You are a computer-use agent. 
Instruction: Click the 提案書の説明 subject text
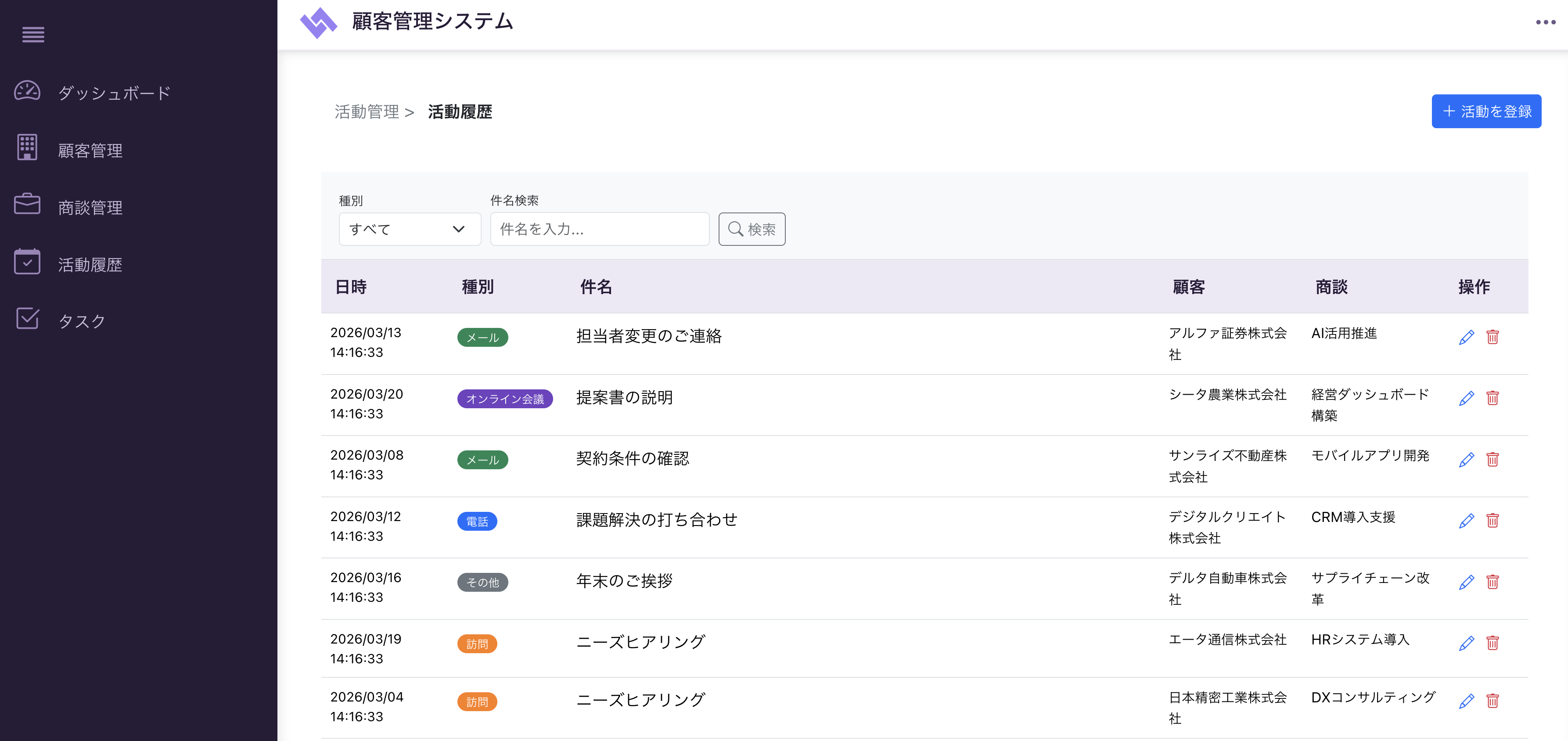tap(625, 398)
